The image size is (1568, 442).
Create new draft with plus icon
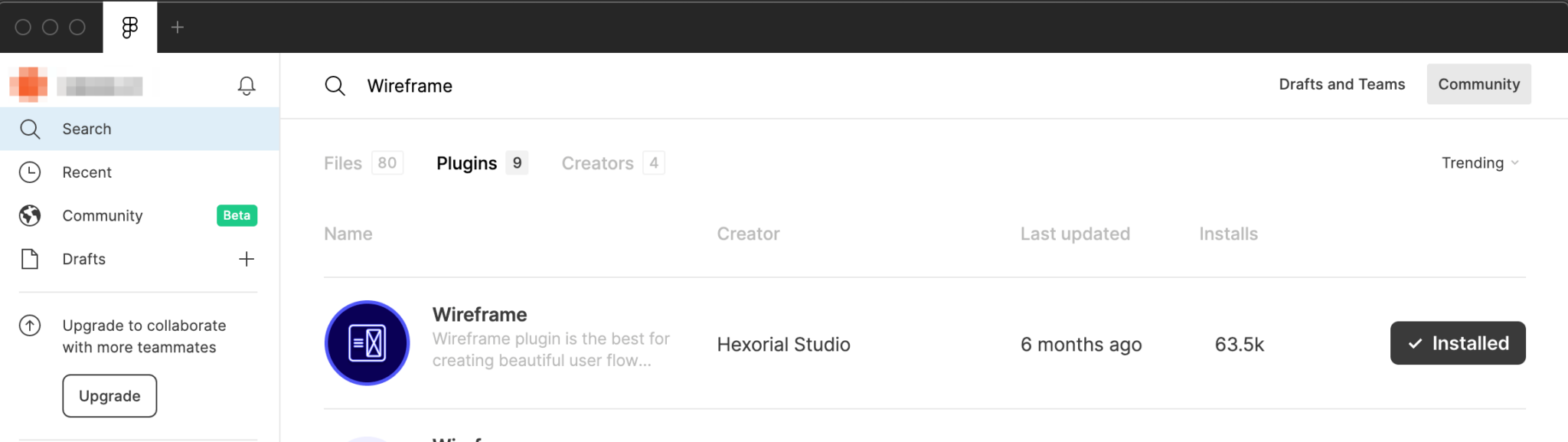[x=247, y=259]
